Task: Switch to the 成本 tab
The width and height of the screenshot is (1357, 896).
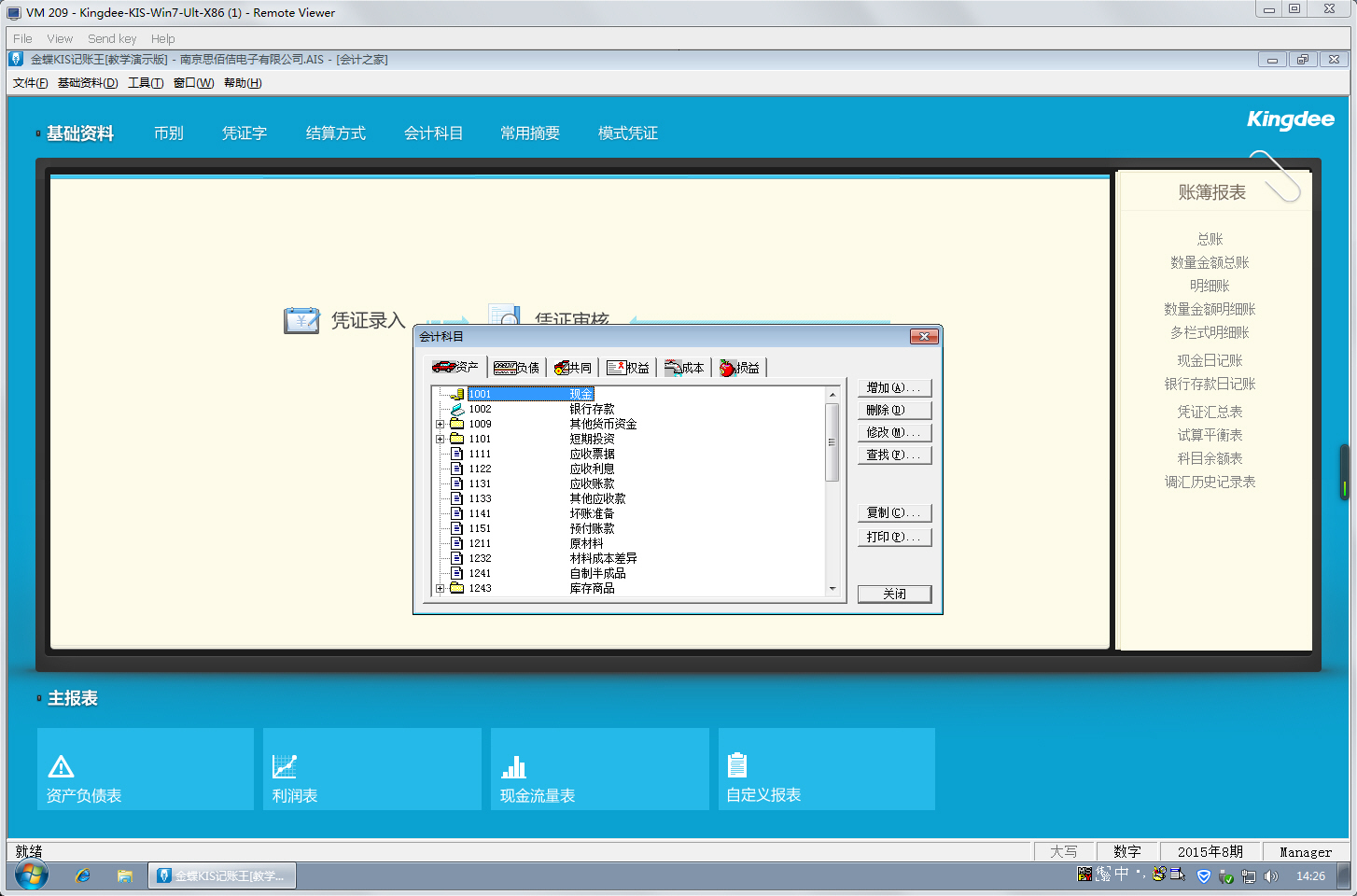Action: [684, 368]
